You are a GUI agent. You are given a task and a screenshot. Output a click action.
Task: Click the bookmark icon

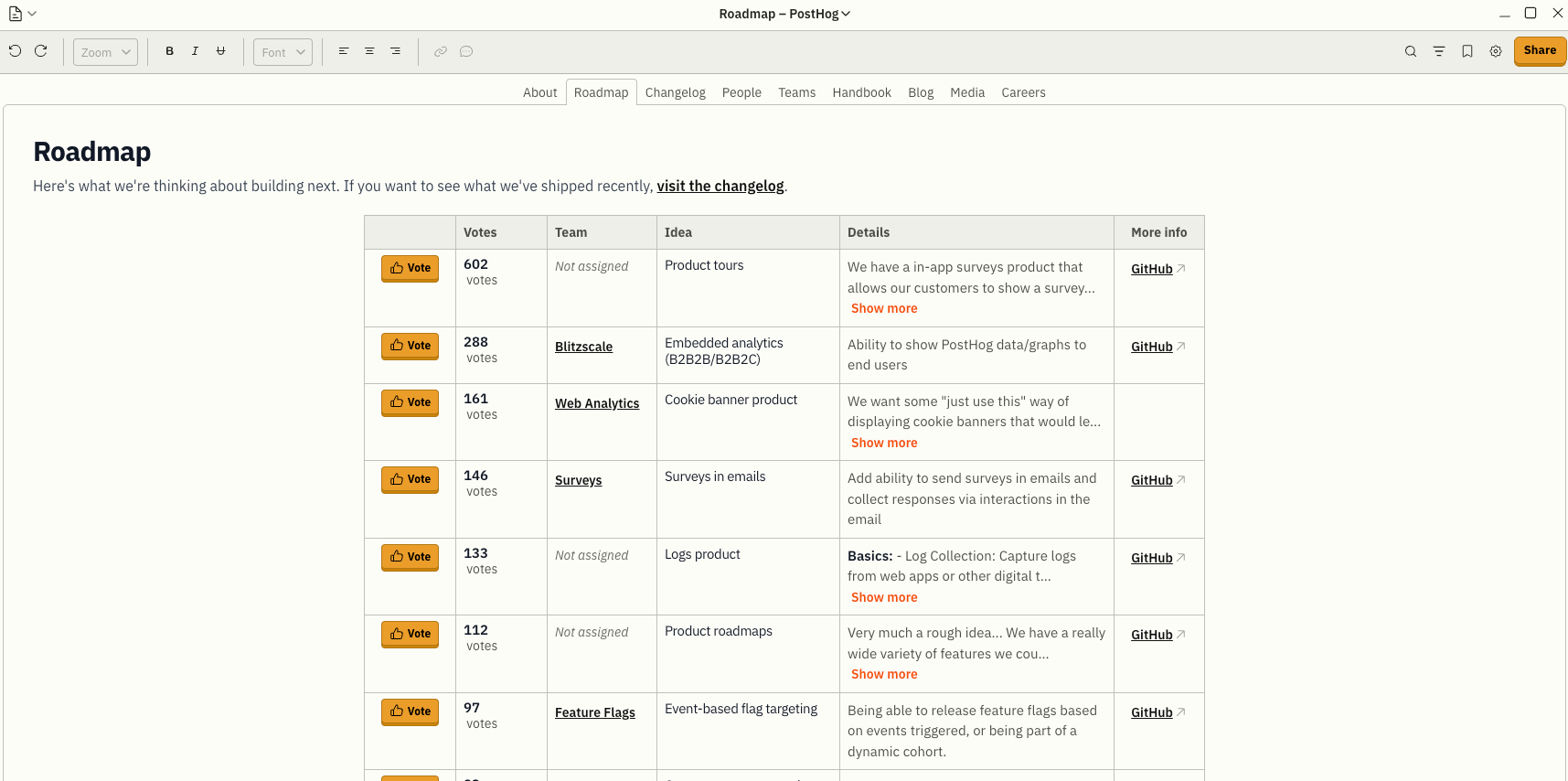(1467, 51)
